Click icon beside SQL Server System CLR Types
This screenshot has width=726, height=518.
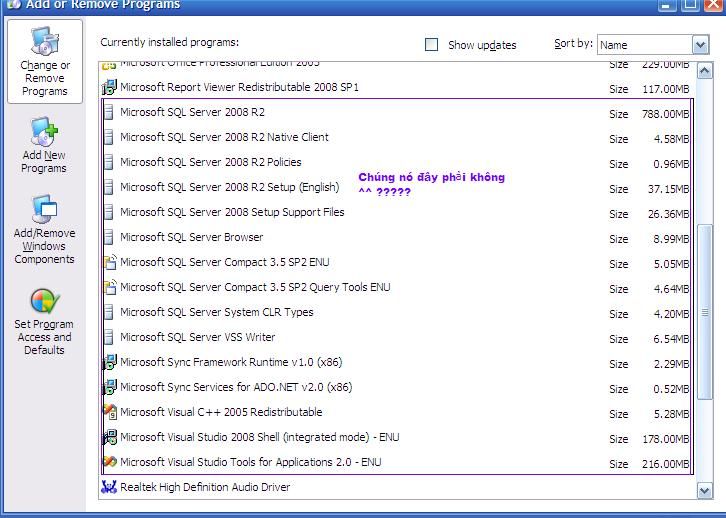[109, 312]
